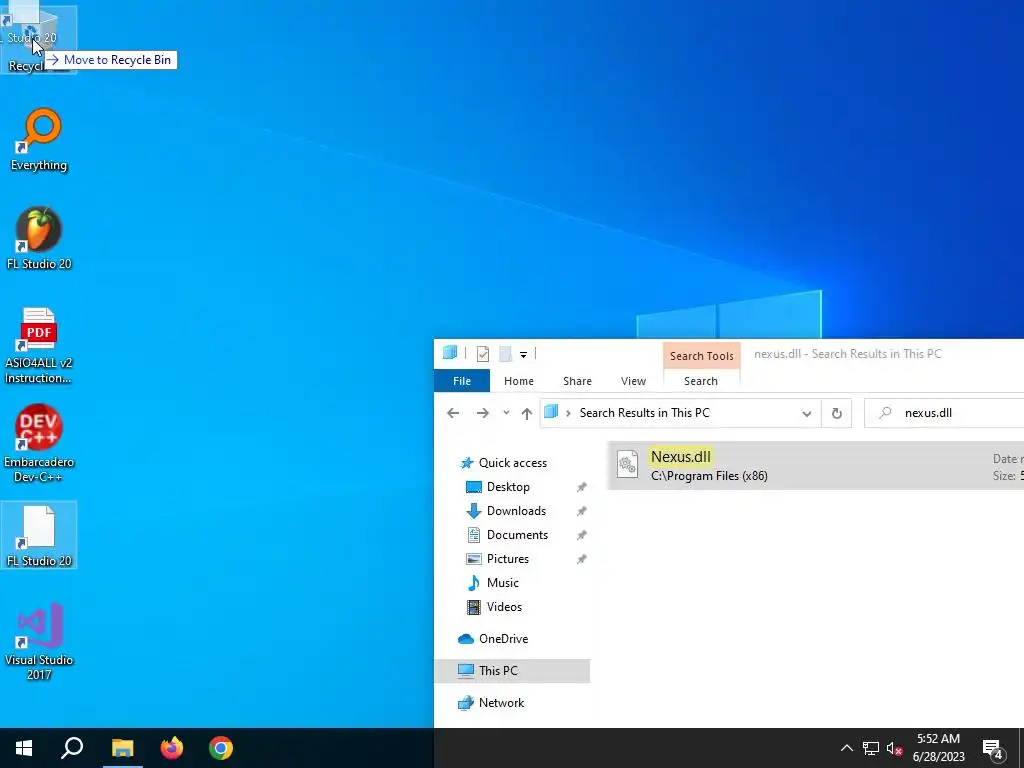The width and height of the screenshot is (1024, 768).
Task: Open network status tray icon
Action: coord(871,748)
